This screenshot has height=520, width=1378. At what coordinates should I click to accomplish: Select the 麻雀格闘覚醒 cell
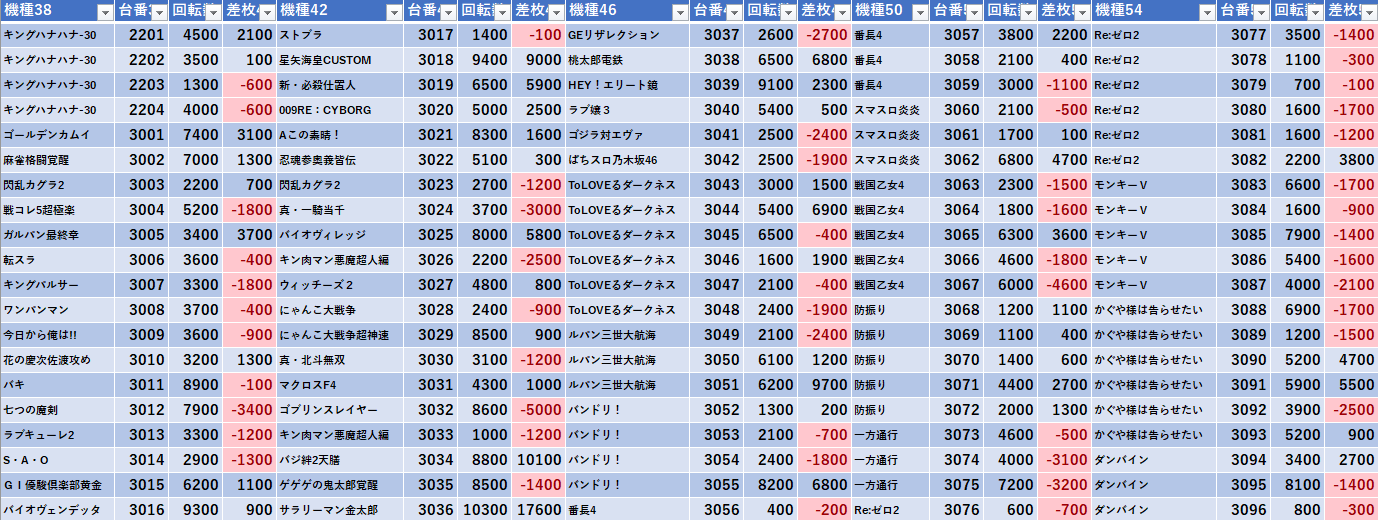tap(57, 159)
